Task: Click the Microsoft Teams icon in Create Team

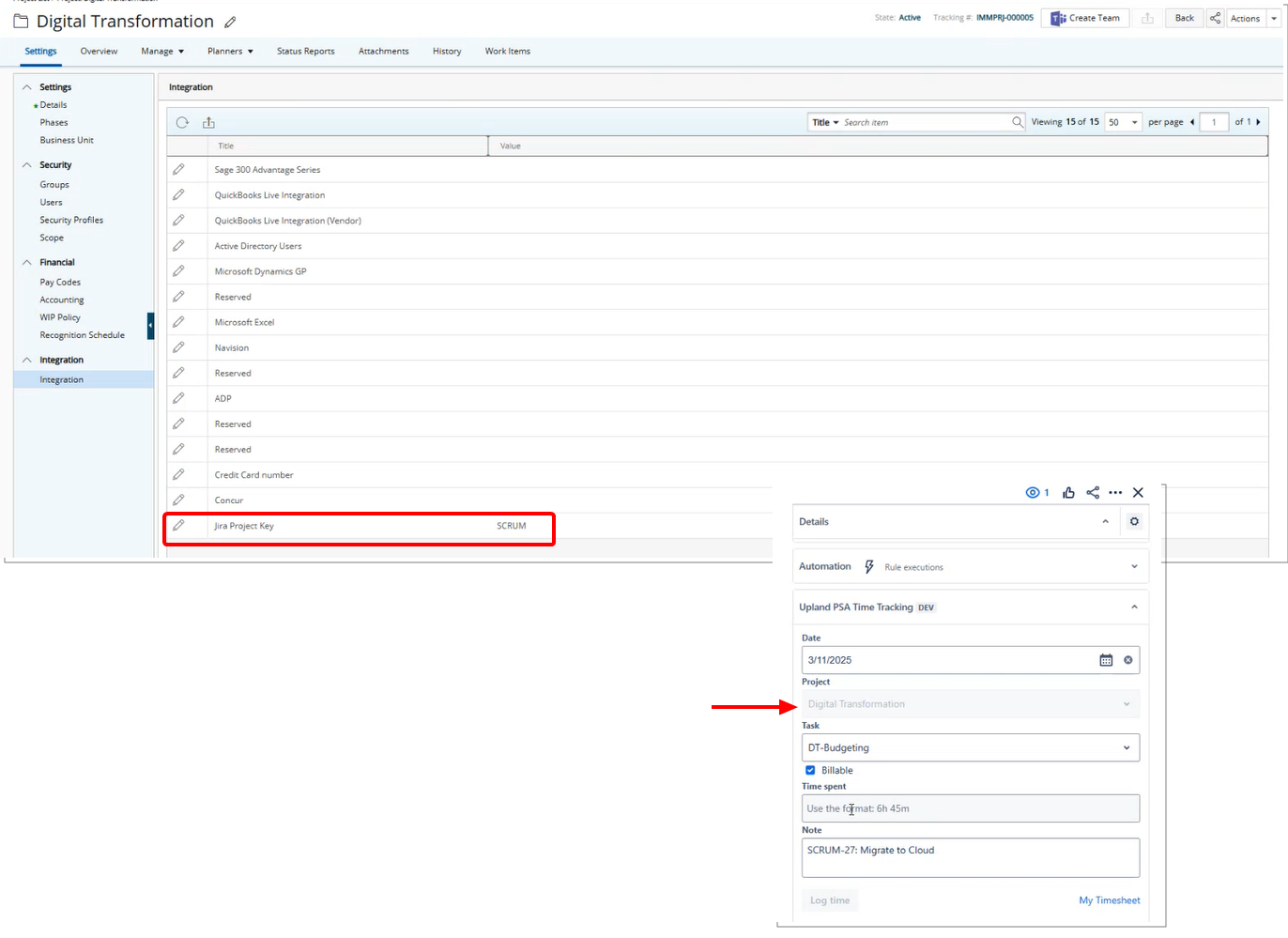Action: (1058, 18)
